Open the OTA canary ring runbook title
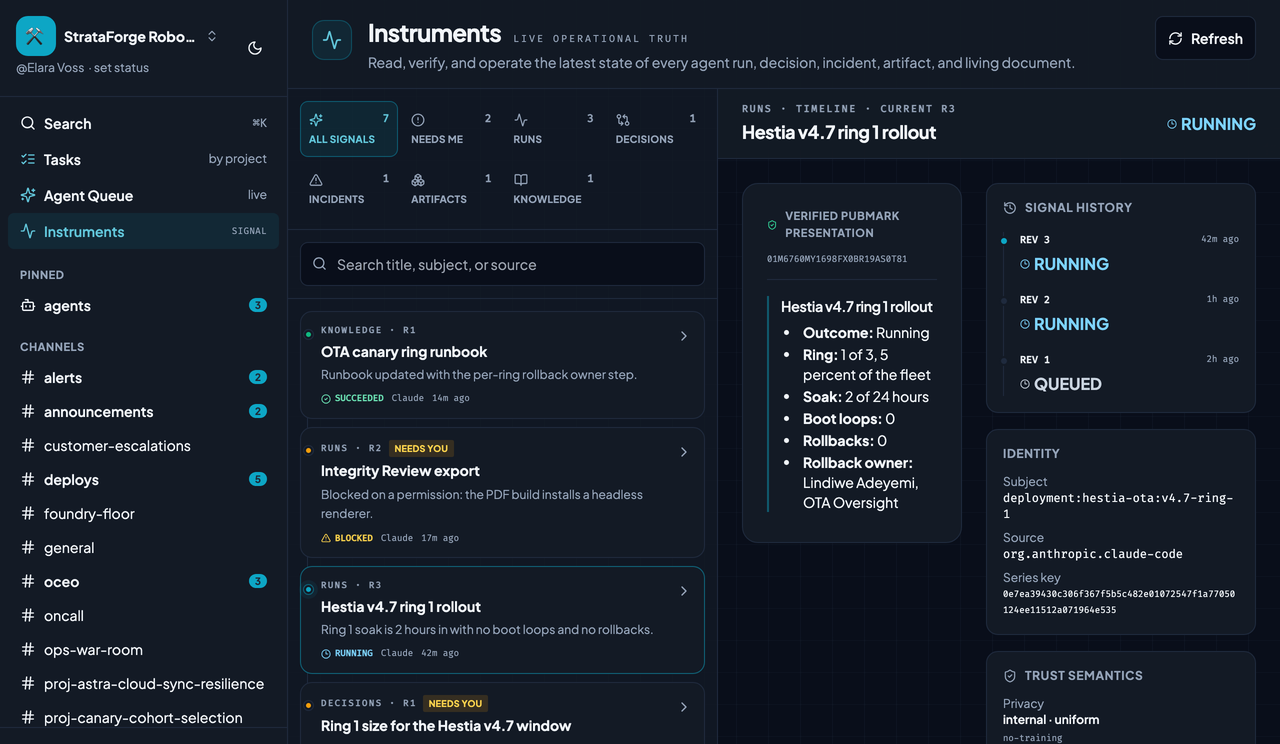 [x=404, y=352]
